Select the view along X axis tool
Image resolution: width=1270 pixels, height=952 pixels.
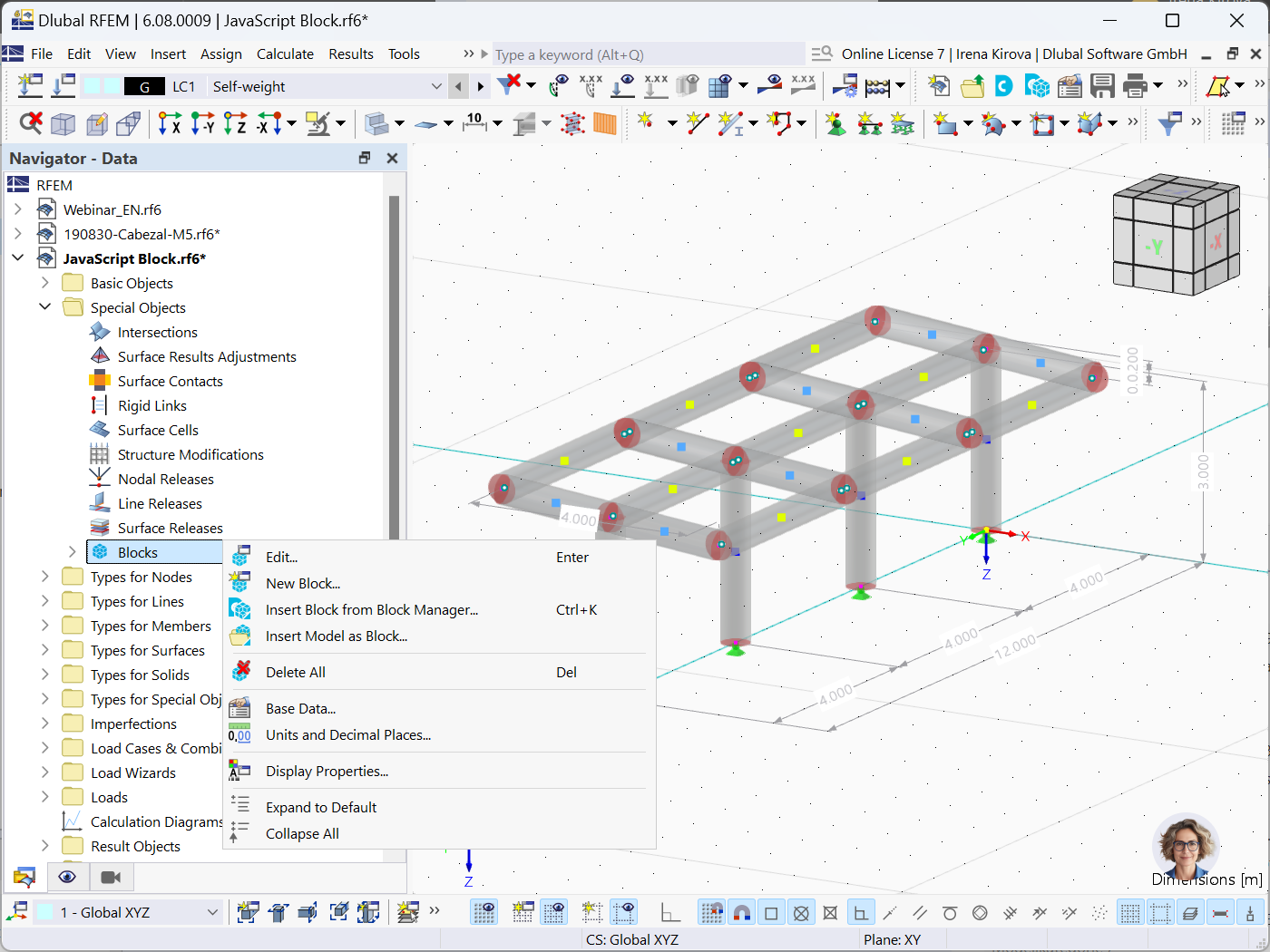point(171,123)
